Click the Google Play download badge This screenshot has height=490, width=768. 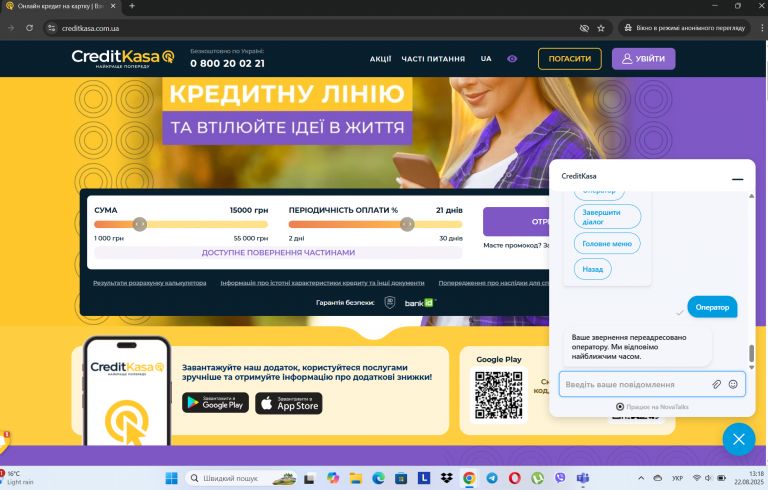coord(216,403)
